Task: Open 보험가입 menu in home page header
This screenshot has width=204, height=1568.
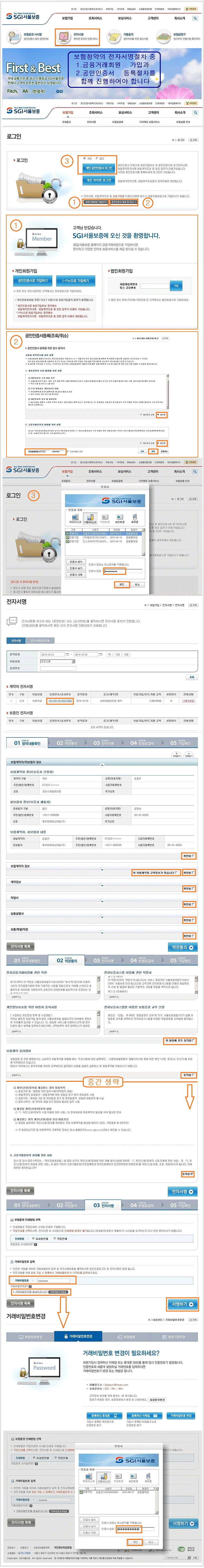Action: pyautogui.click(x=67, y=18)
